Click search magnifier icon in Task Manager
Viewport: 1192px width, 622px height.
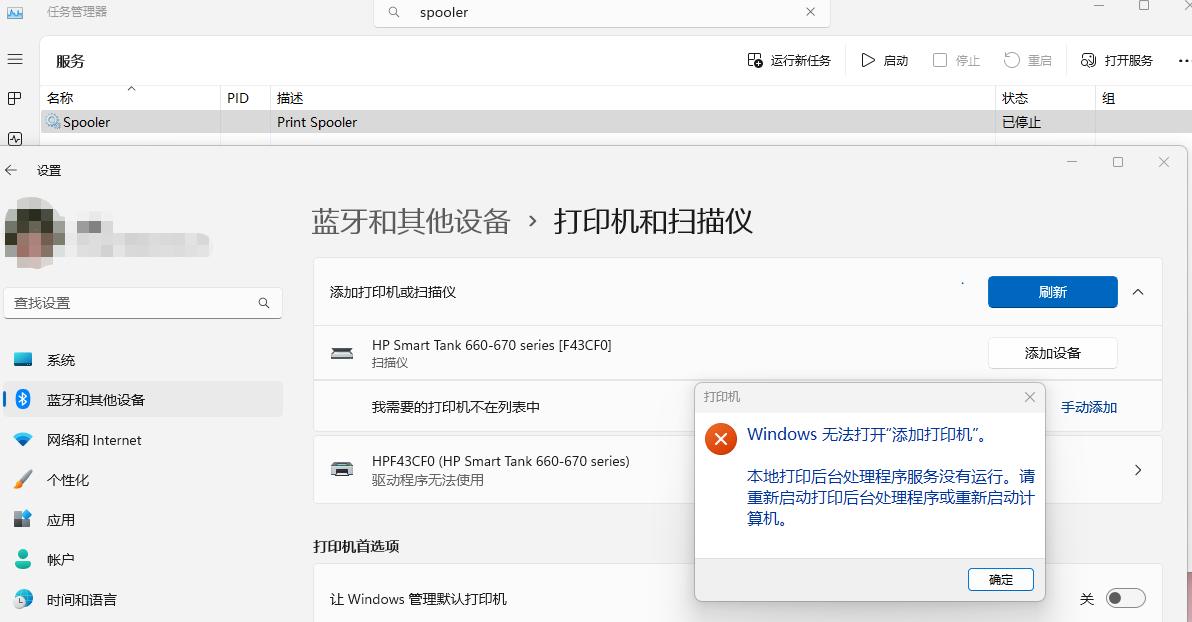click(x=394, y=12)
